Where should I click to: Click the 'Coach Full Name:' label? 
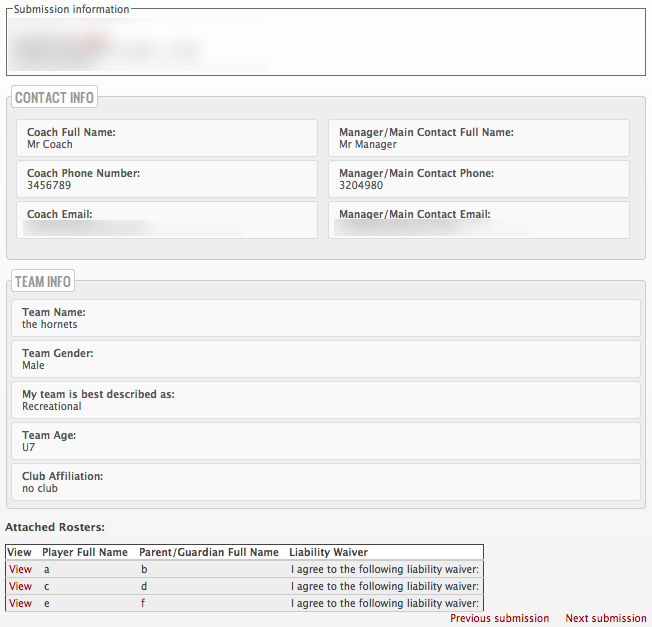pos(71,132)
